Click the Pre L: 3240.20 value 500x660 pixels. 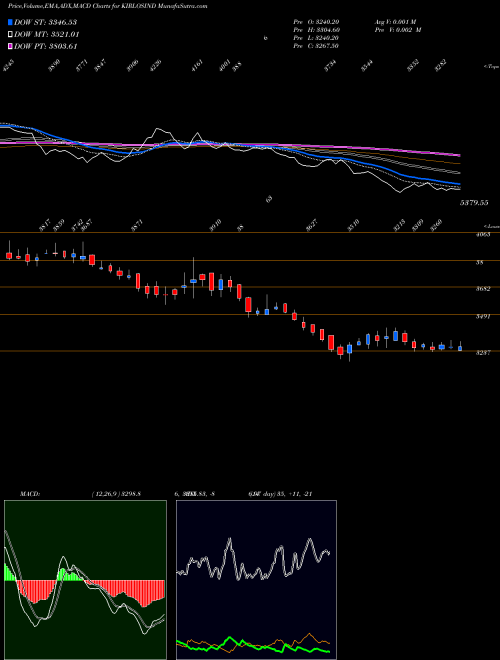click(x=316, y=38)
